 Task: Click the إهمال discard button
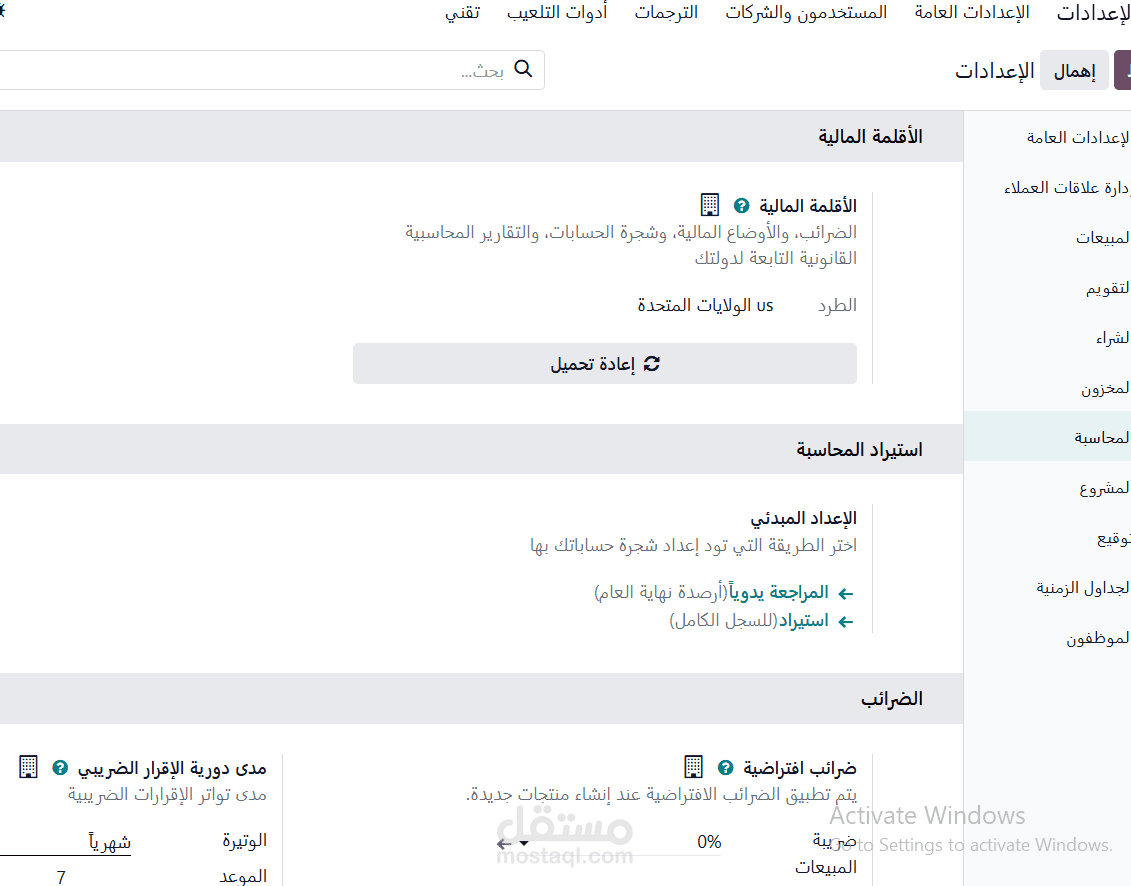[1074, 70]
